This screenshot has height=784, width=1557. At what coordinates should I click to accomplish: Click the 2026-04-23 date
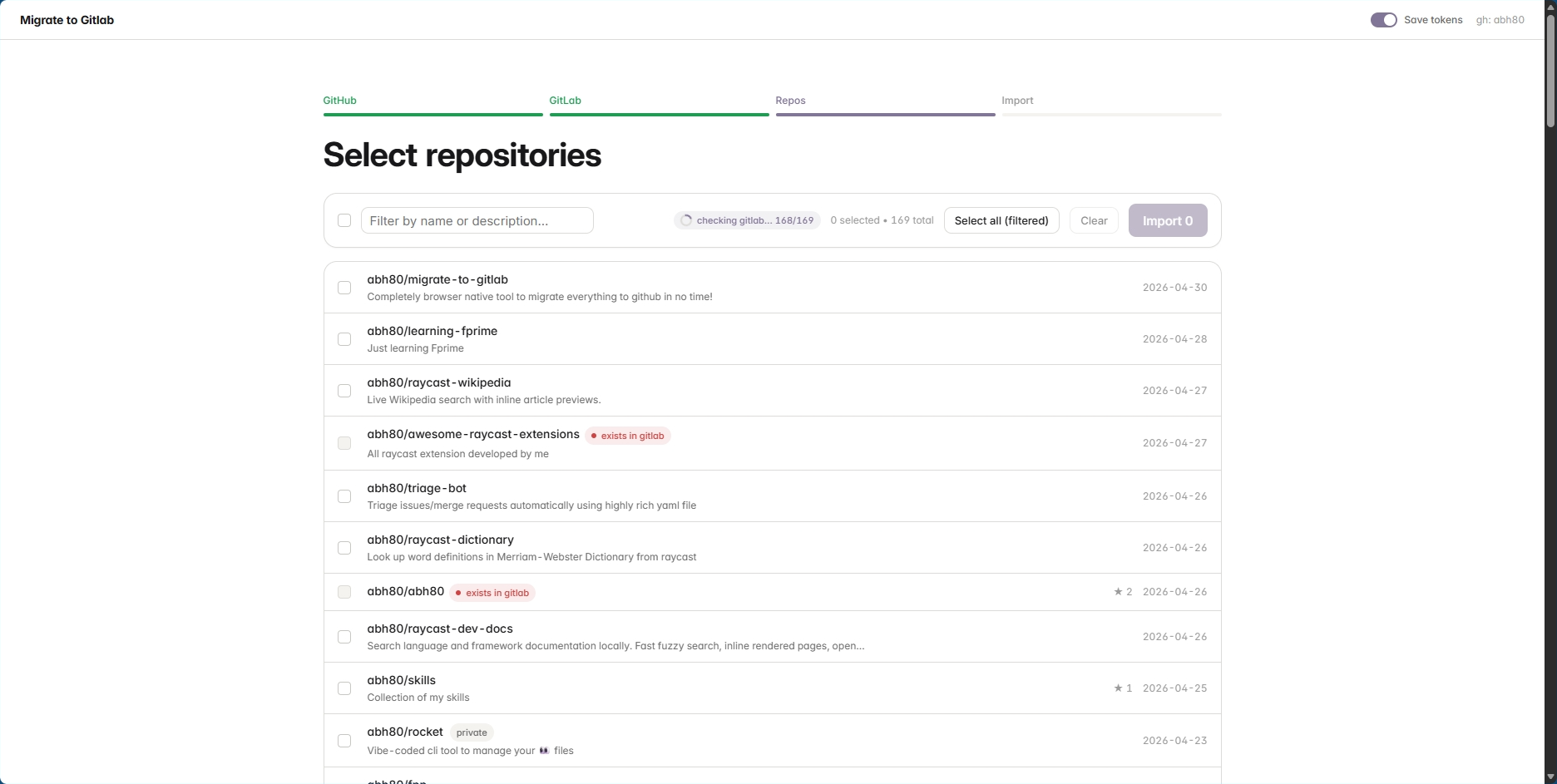1174,741
